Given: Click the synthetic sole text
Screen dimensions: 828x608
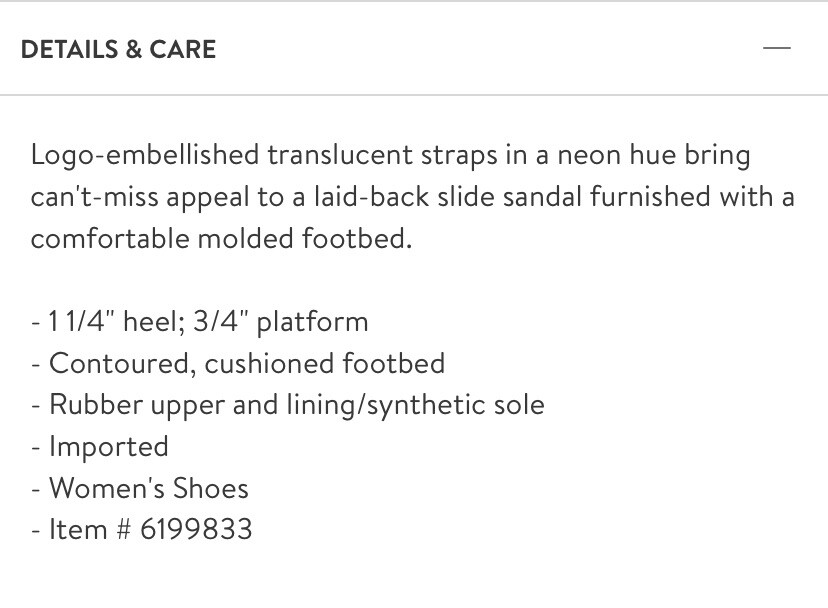Looking at the screenshot, I should pos(455,406).
